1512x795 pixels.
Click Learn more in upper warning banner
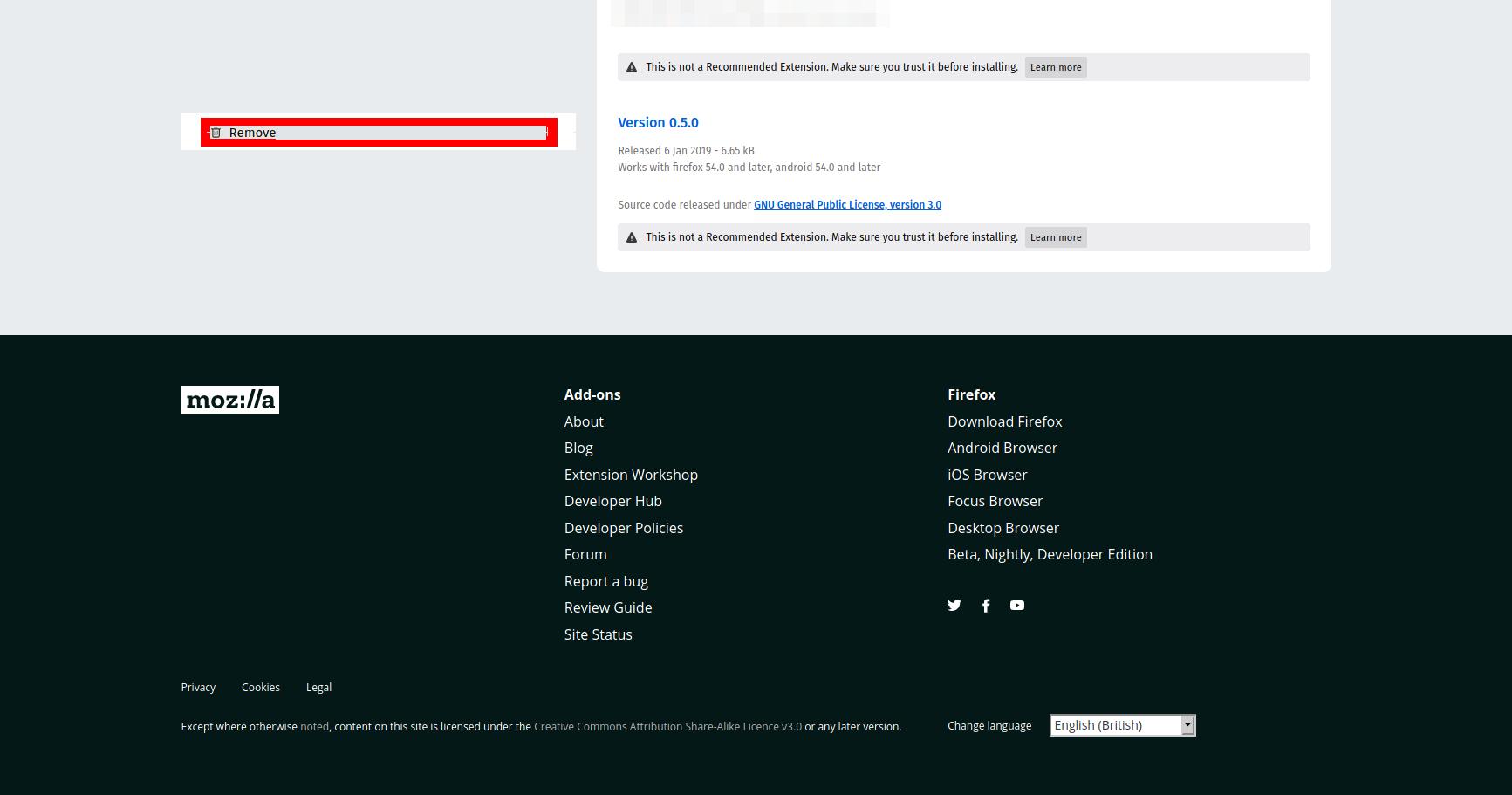(x=1056, y=67)
